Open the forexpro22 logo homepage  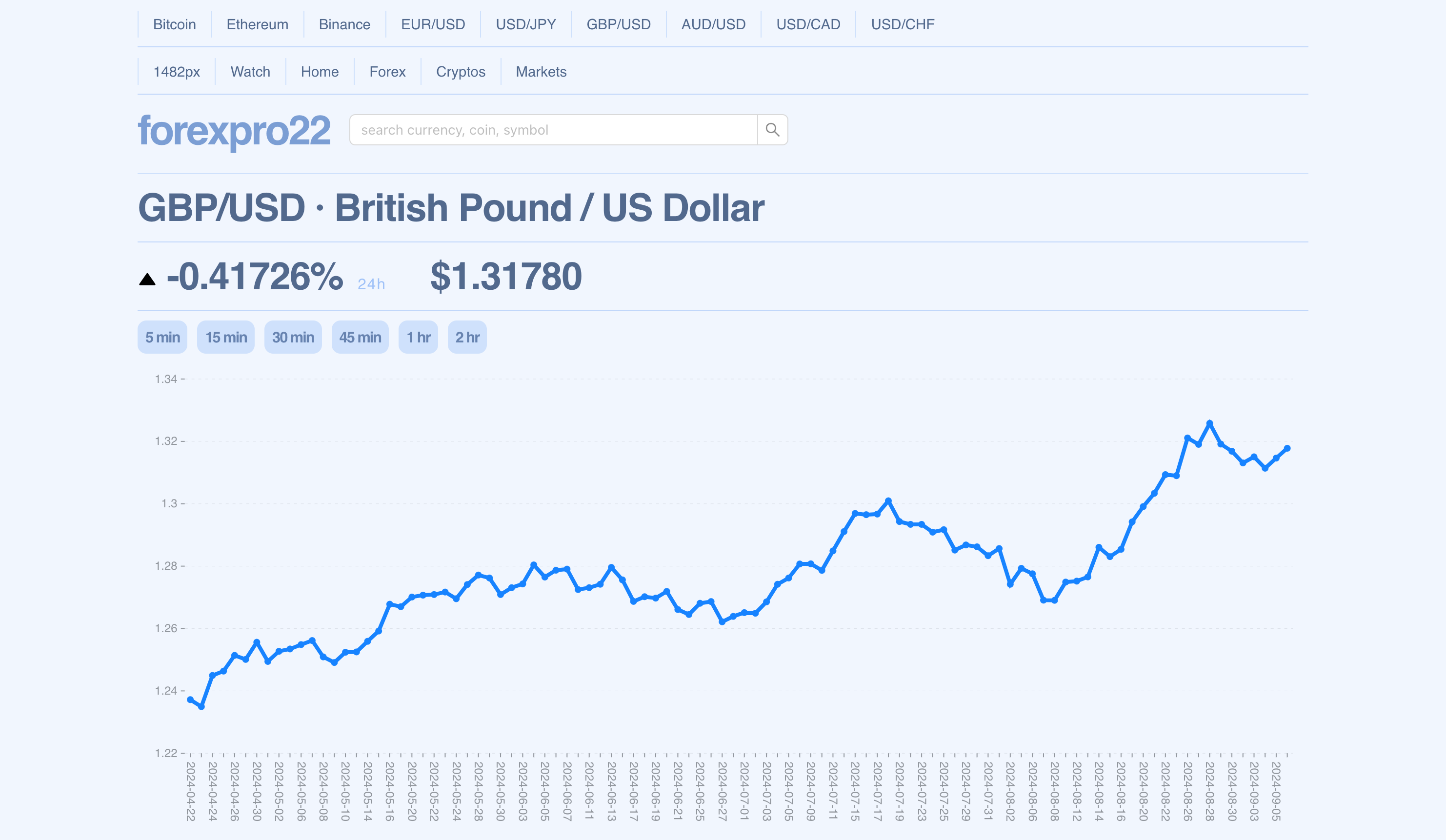coord(234,131)
